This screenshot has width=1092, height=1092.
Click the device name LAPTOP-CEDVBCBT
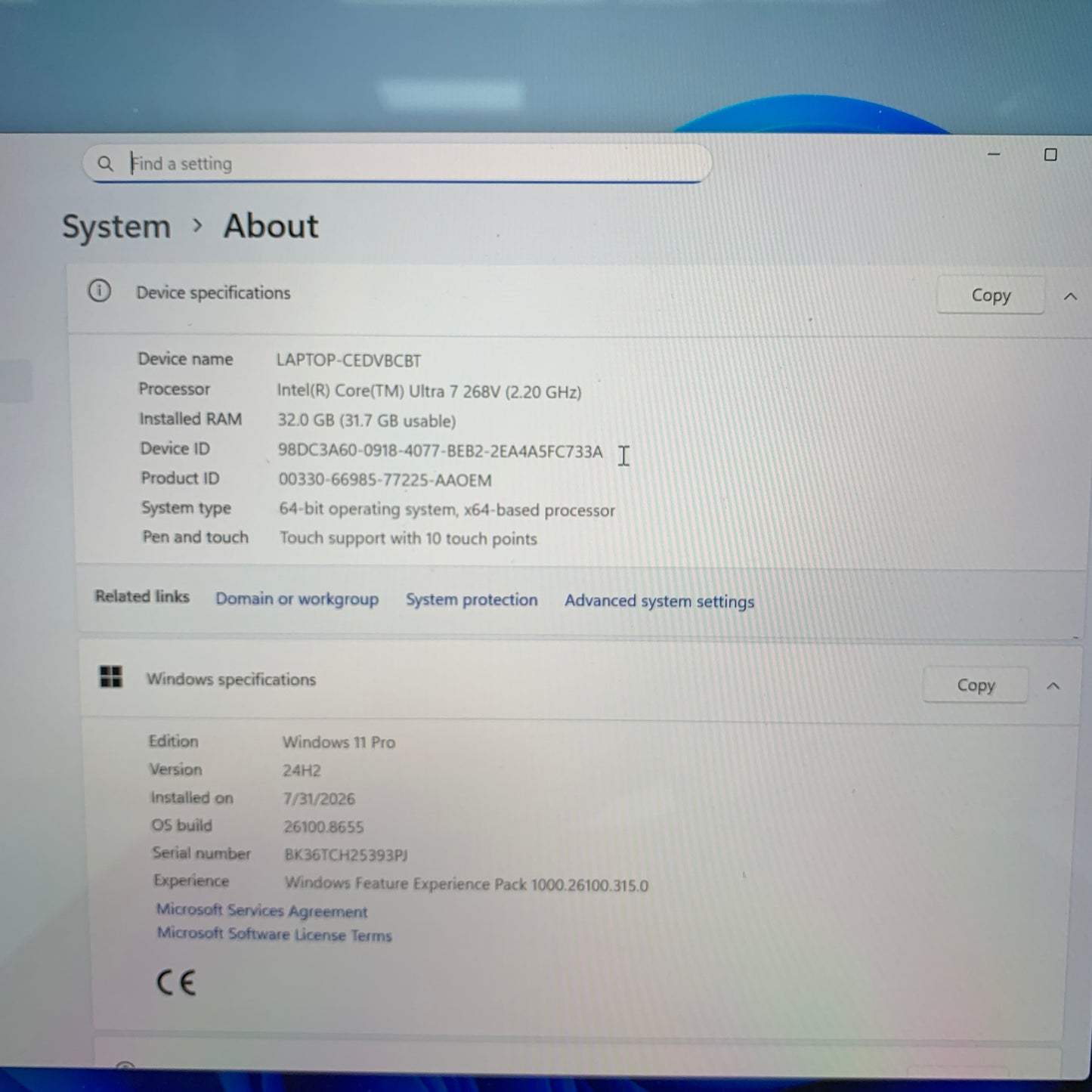point(348,360)
